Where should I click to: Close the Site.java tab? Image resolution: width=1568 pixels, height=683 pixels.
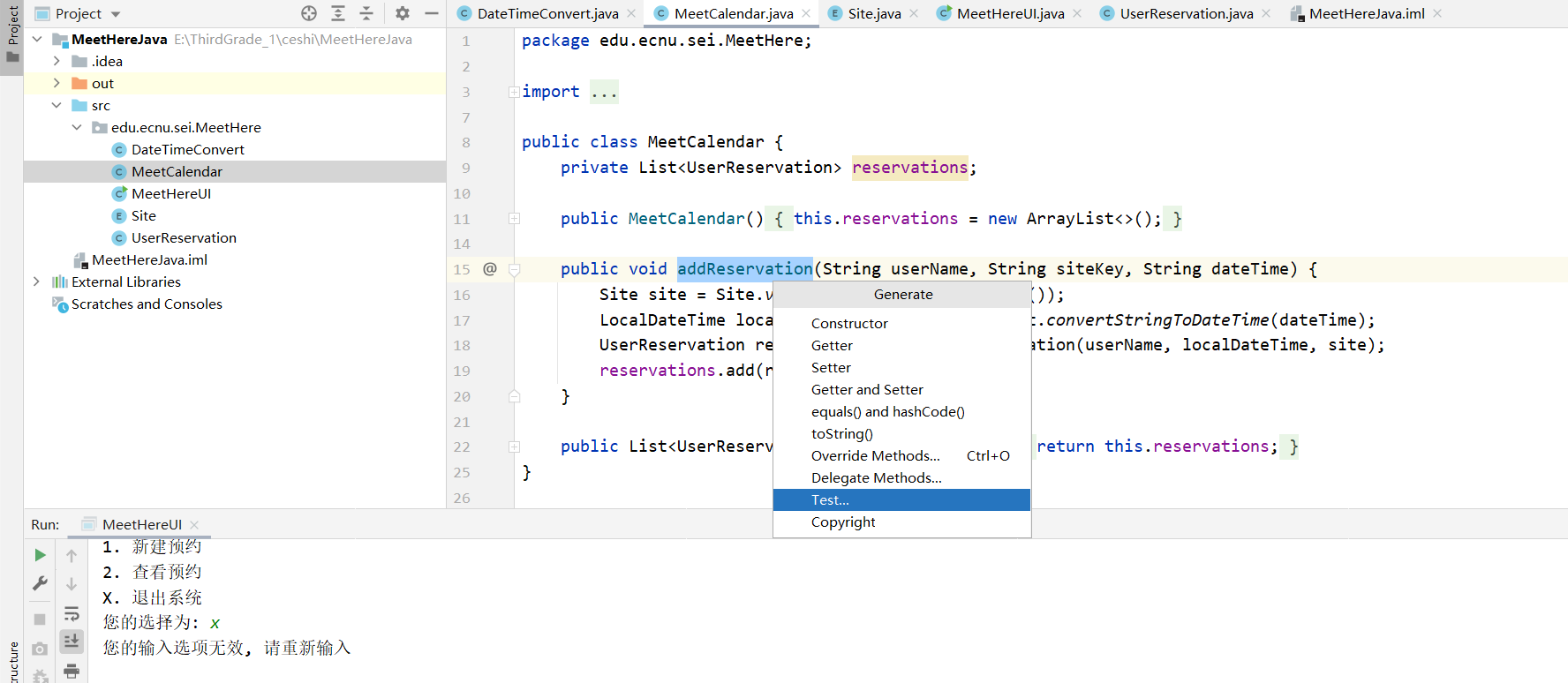(914, 13)
